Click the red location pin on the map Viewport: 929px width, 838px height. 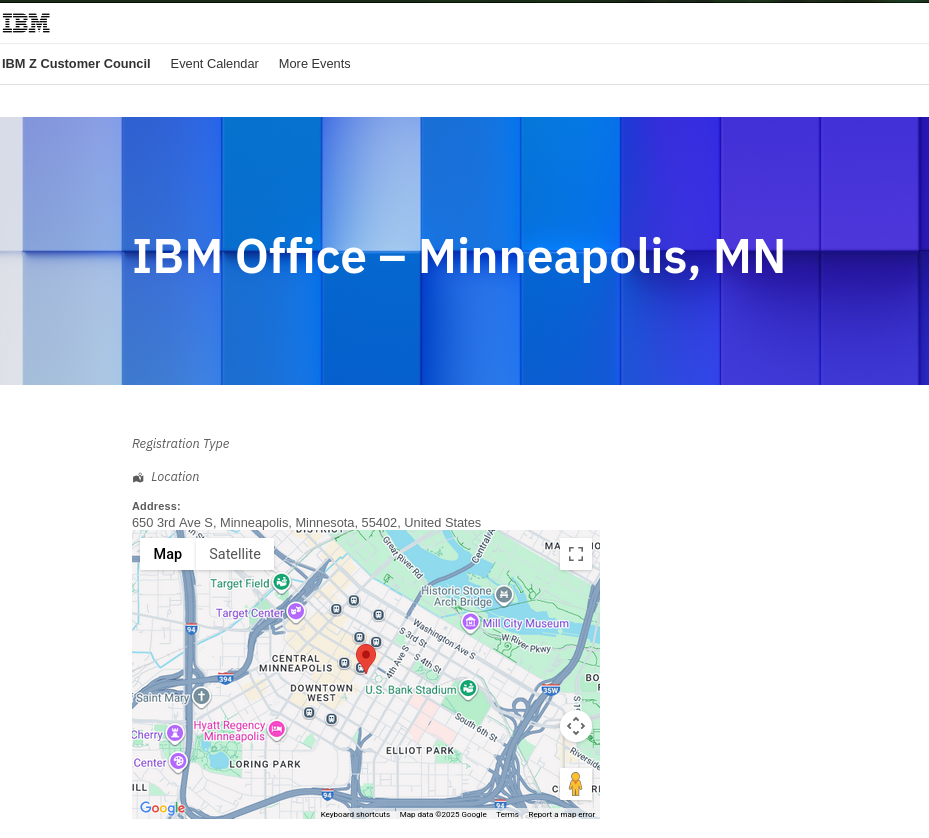[365, 656]
